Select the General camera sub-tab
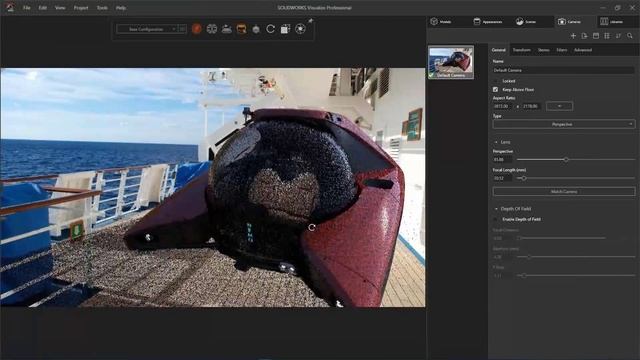Viewport: 640px width, 360px height. [498, 50]
